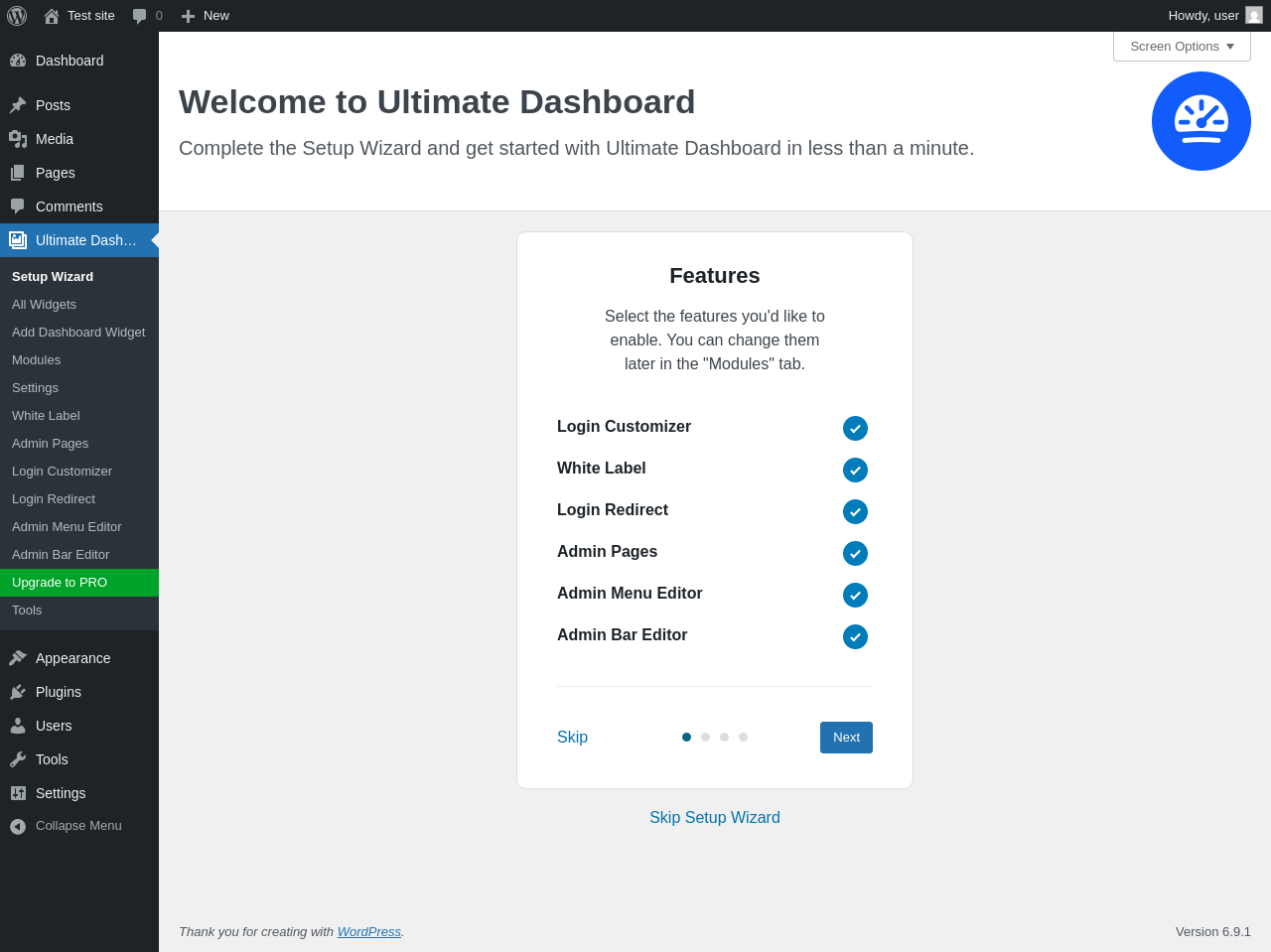Open the New content dropdown
The image size is (1271, 952).
point(206,16)
